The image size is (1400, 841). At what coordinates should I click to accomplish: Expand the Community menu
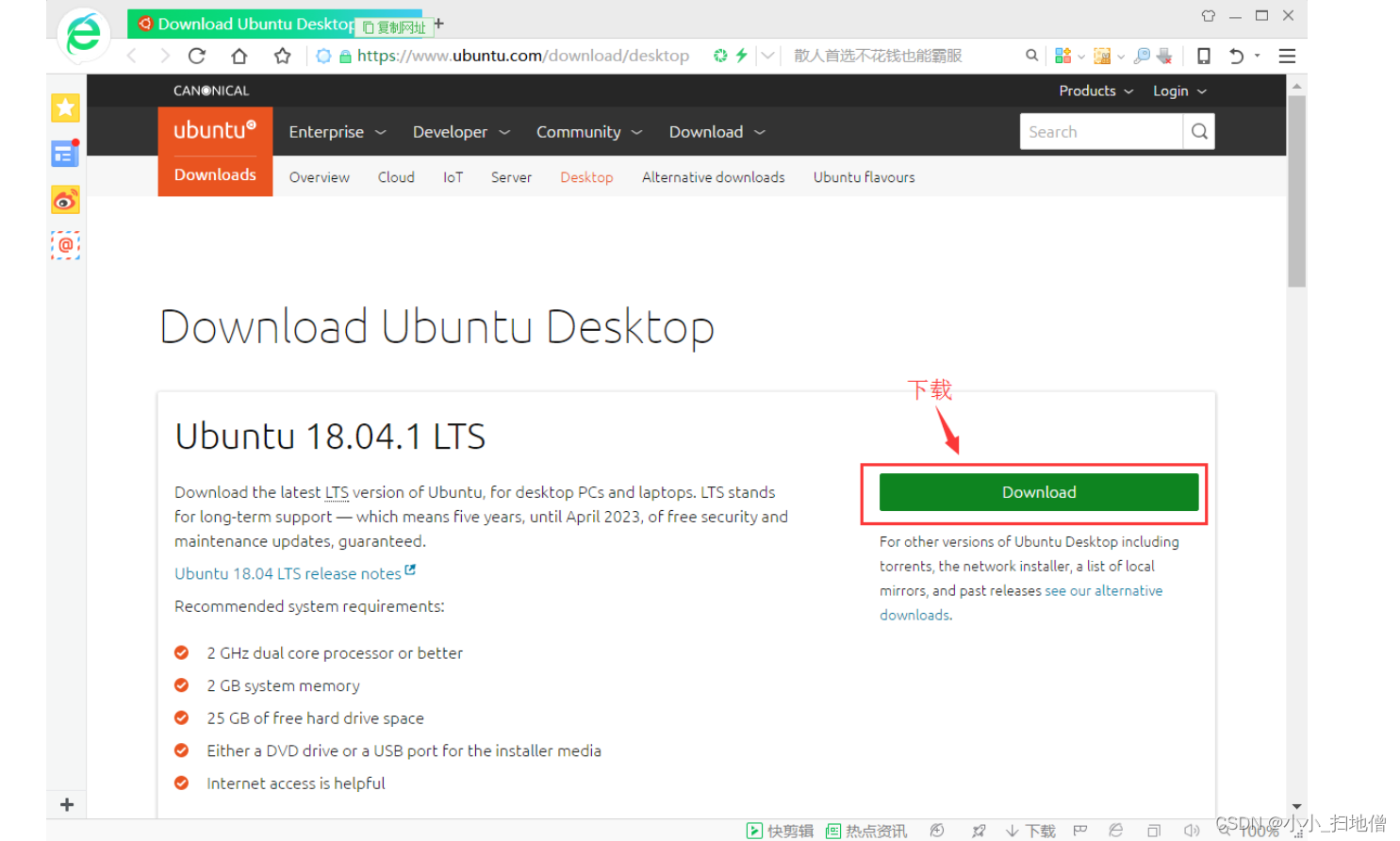click(589, 132)
